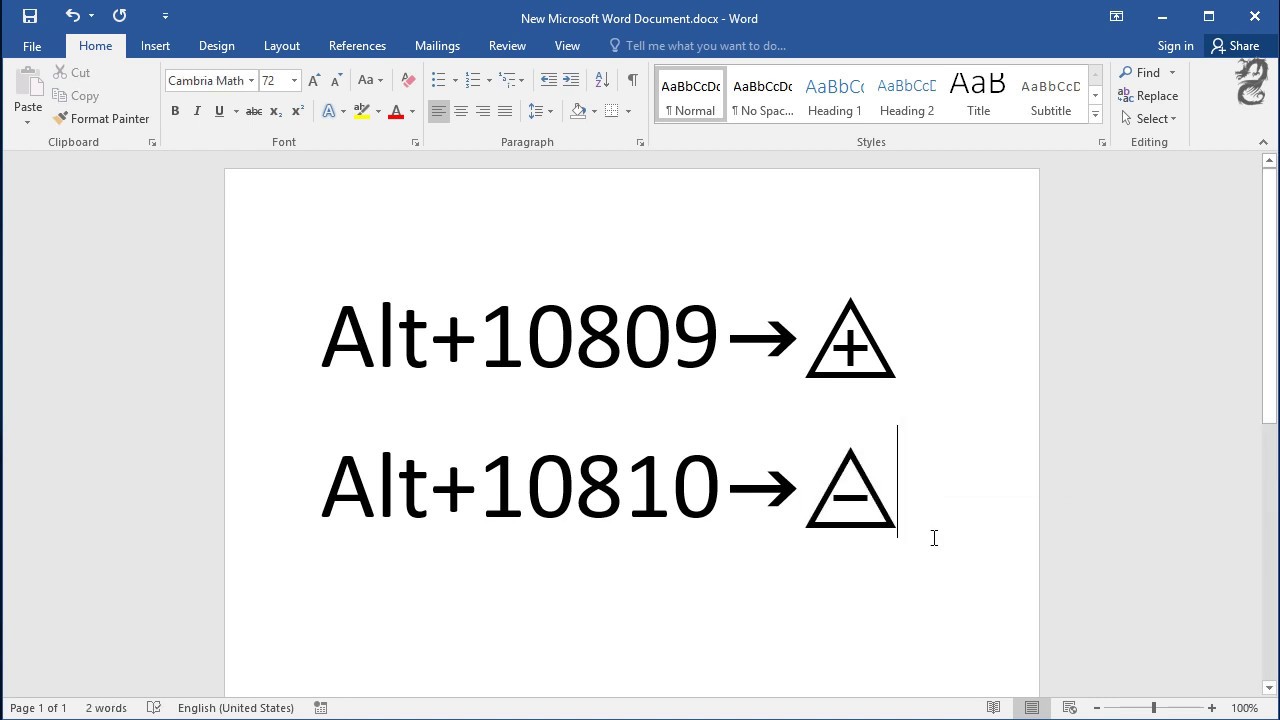Apply the Title style

pyautogui.click(x=978, y=95)
